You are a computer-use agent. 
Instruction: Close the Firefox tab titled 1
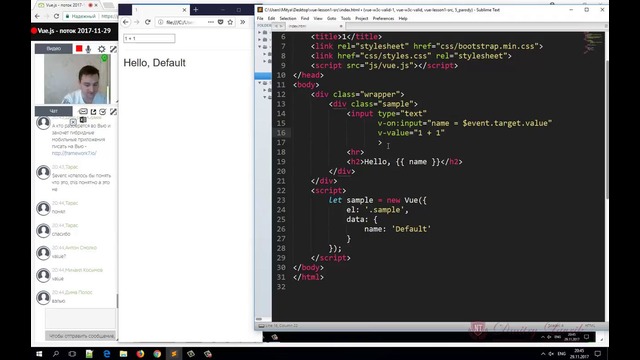[184, 9]
